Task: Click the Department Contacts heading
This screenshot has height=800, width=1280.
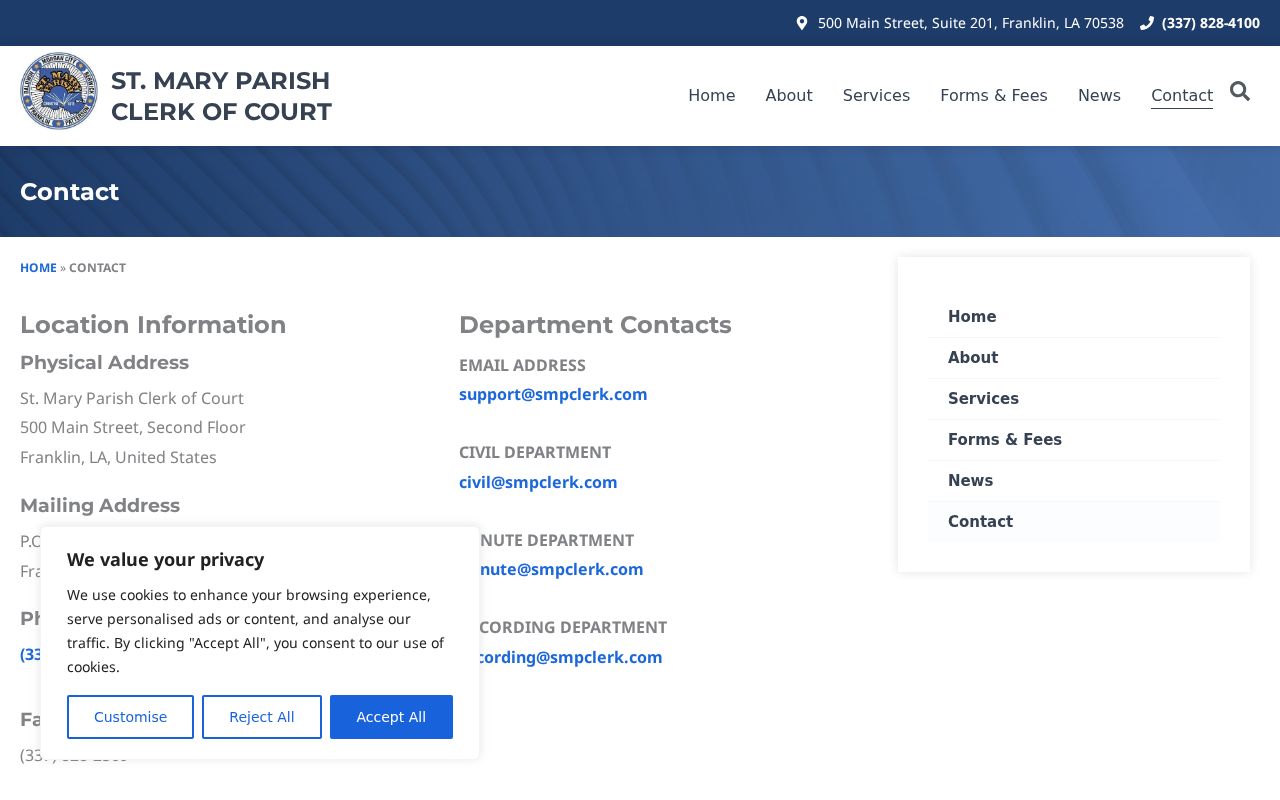Action: click(x=595, y=325)
